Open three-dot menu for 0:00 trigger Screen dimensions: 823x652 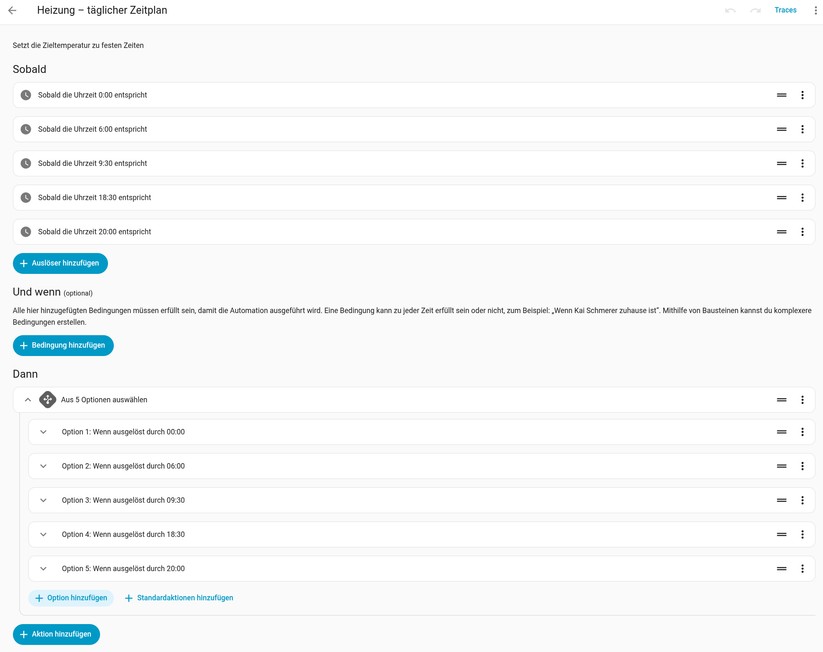click(802, 95)
